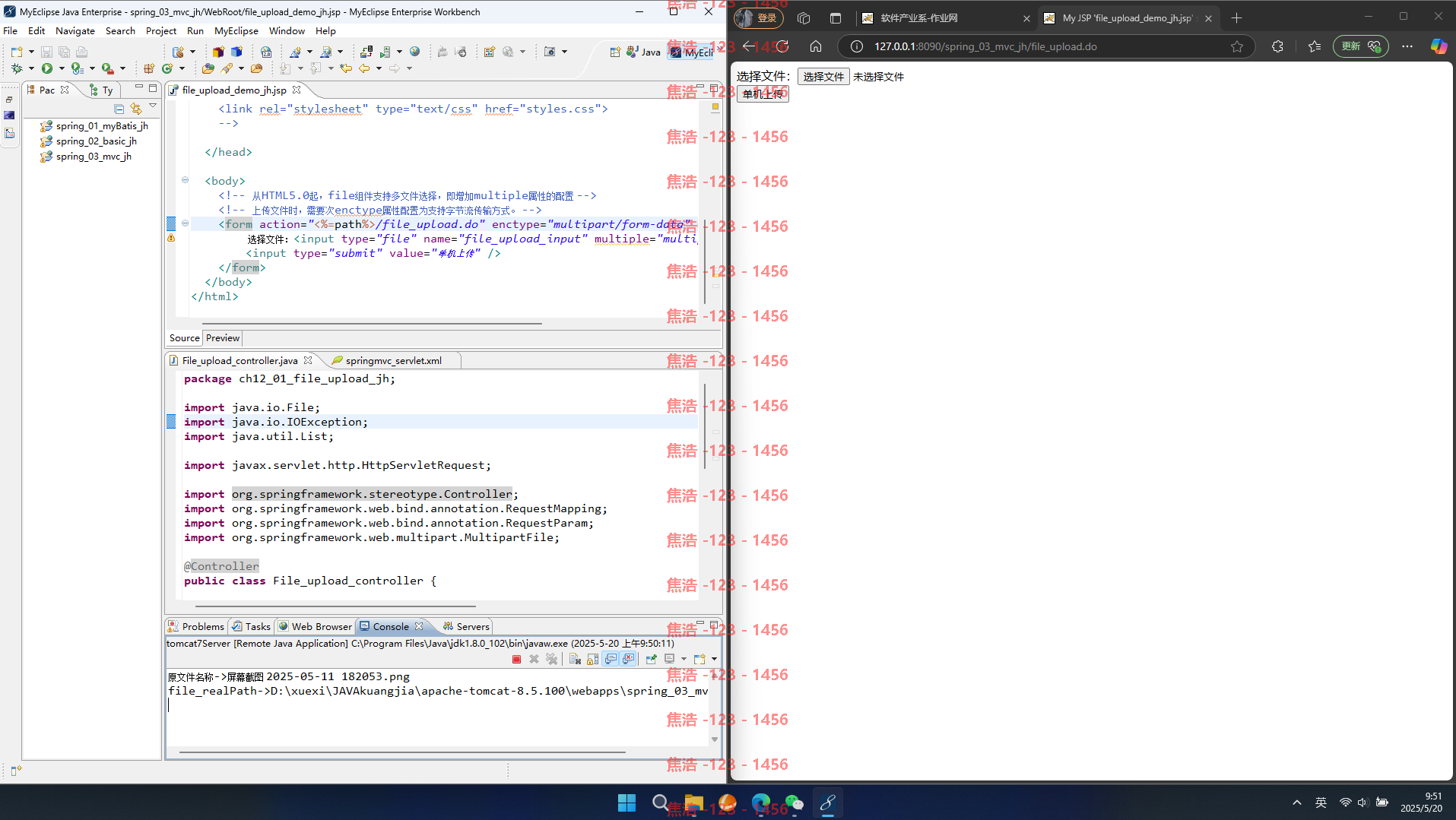Click the New Java Class icon

tap(167, 68)
